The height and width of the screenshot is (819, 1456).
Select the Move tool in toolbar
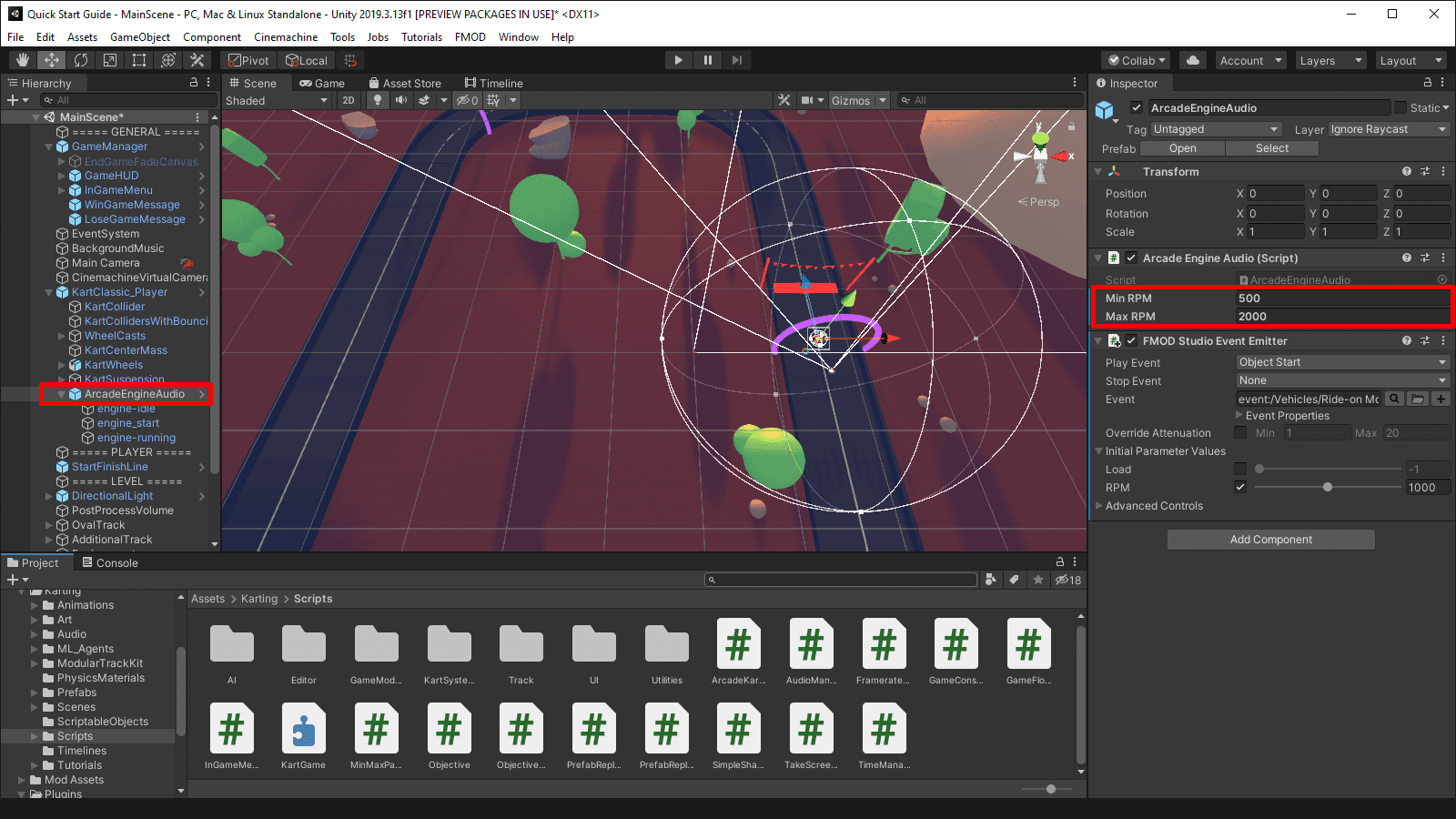click(x=52, y=60)
